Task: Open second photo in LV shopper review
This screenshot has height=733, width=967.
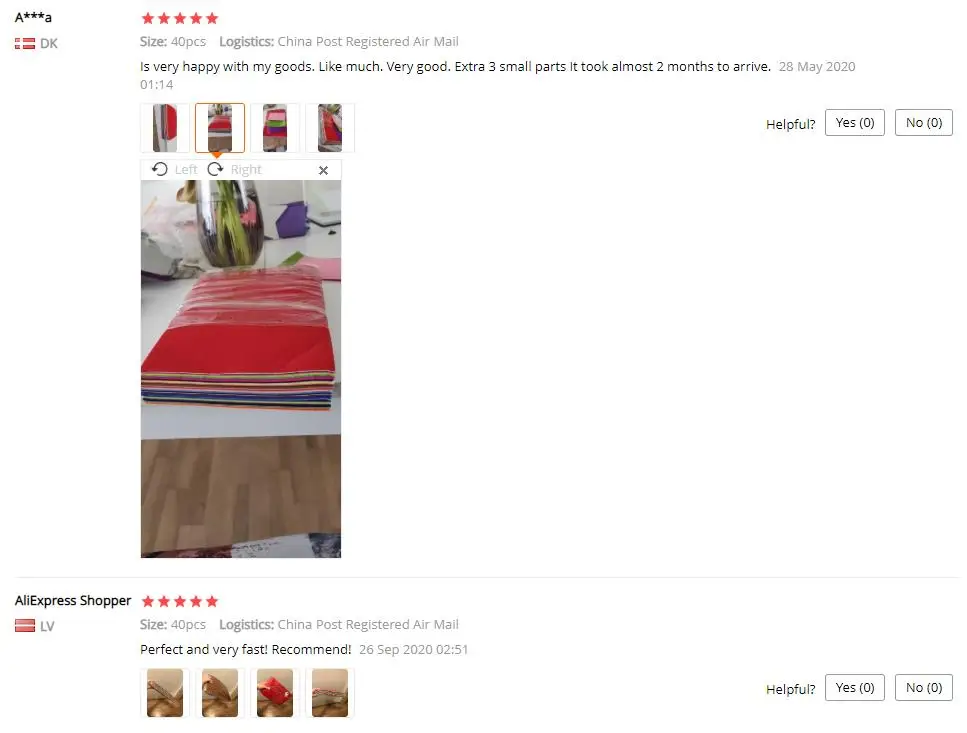Action: click(x=220, y=693)
